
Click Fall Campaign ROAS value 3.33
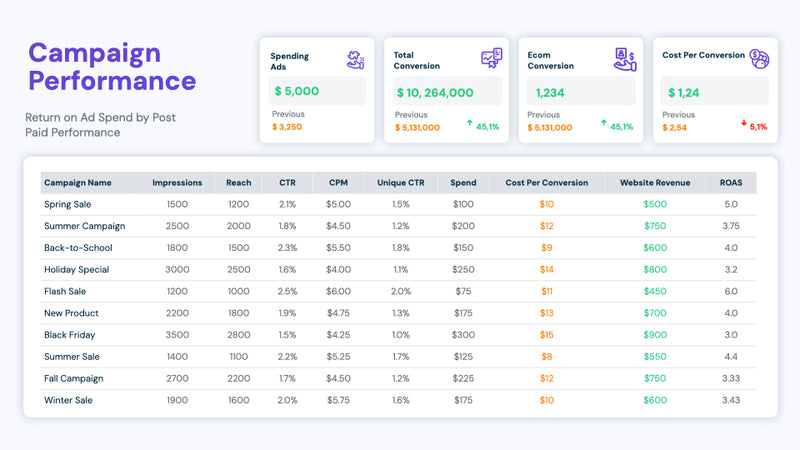(731, 379)
